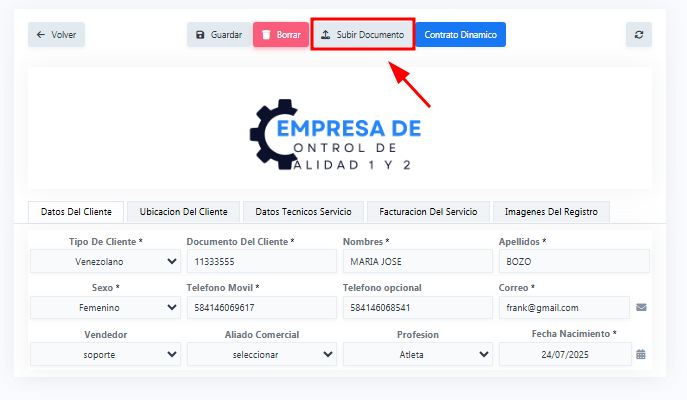Viewport: 687px width, 400px height.
Task: Switch to Ubicacion Del Cliente tab
Action: [x=183, y=212]
